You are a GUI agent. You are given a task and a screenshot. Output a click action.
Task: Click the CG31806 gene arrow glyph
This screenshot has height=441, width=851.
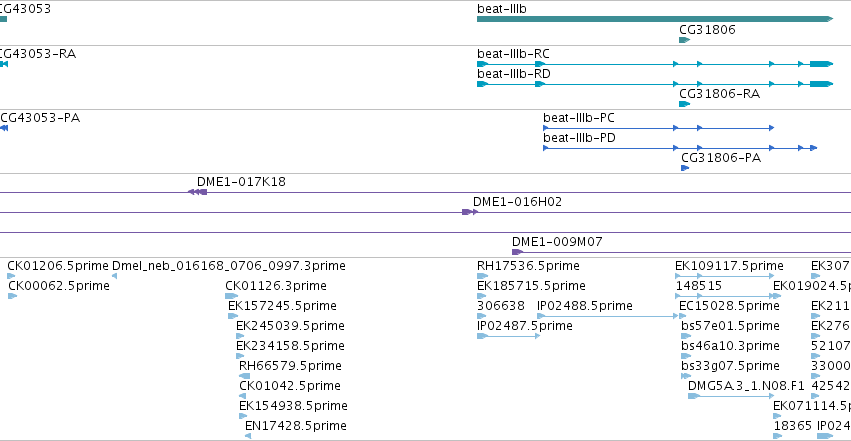tap(684, 40)
